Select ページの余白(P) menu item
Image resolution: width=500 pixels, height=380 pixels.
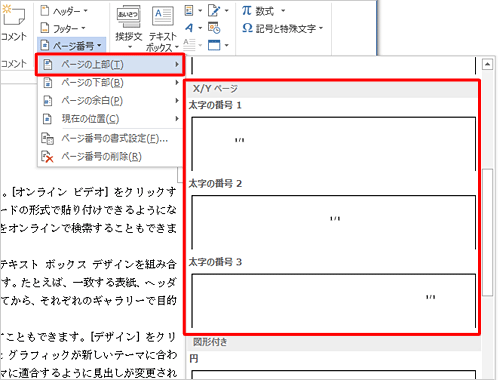(x=110, y=101)
